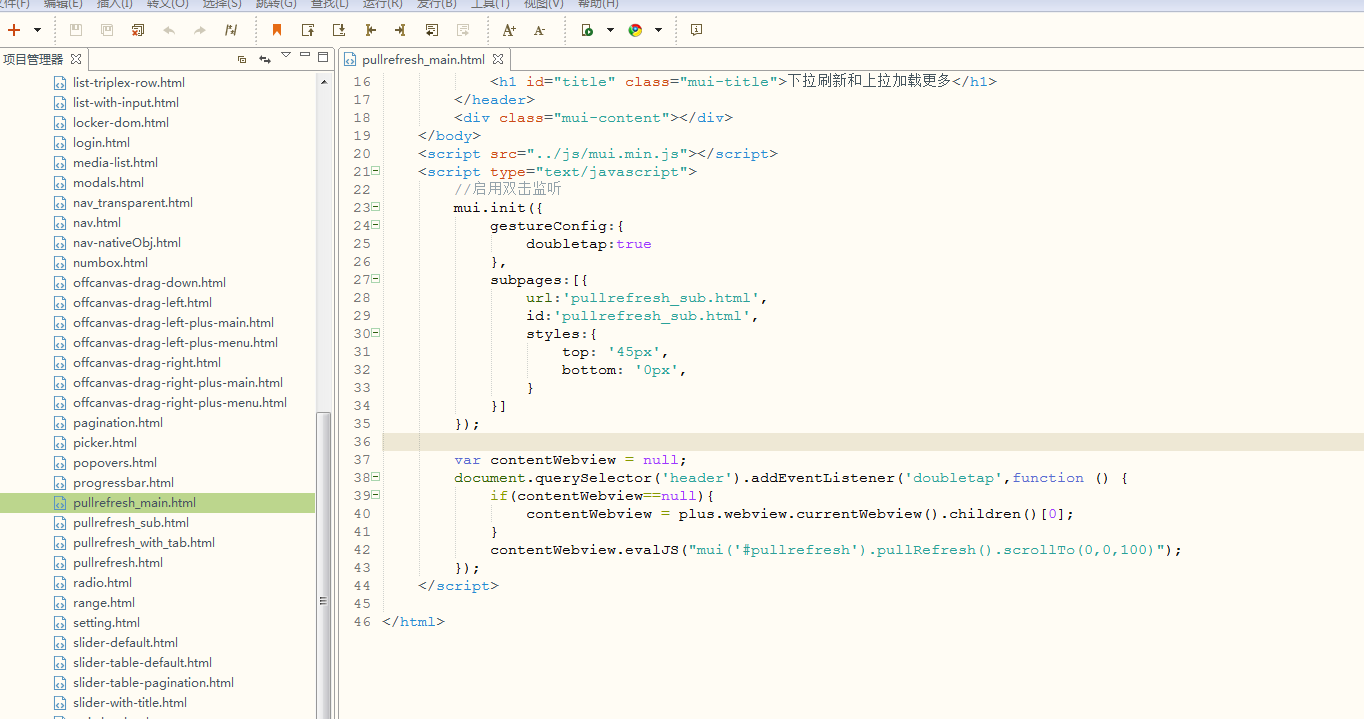Select popovers.html in the project tree
The height and width of the screenshot is (719, 1364).
pyautogui.click(x=115, y=462)
